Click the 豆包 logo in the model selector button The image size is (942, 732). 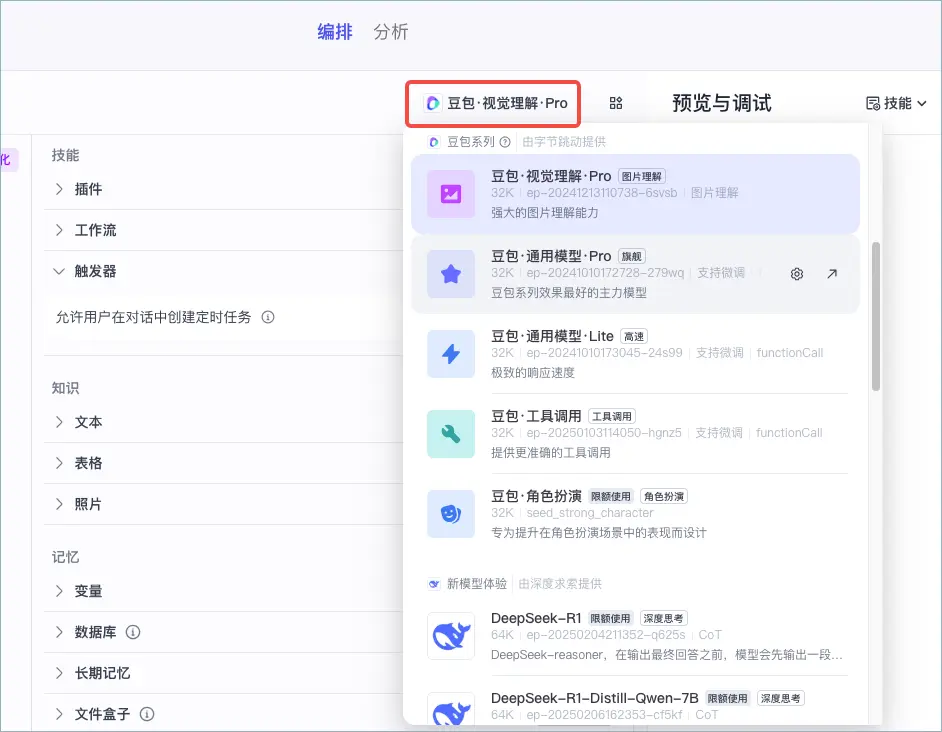pos(433,103)
